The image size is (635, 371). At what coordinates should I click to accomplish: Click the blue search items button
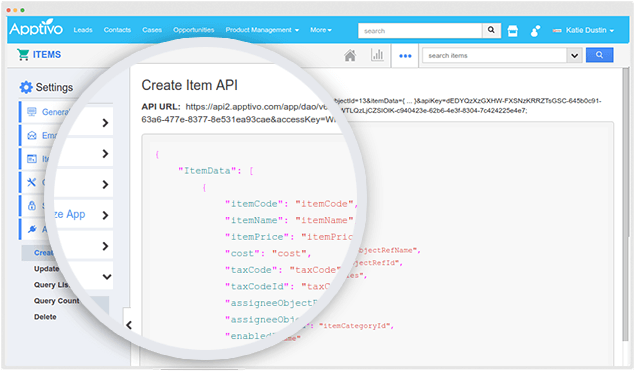point(599,55)
